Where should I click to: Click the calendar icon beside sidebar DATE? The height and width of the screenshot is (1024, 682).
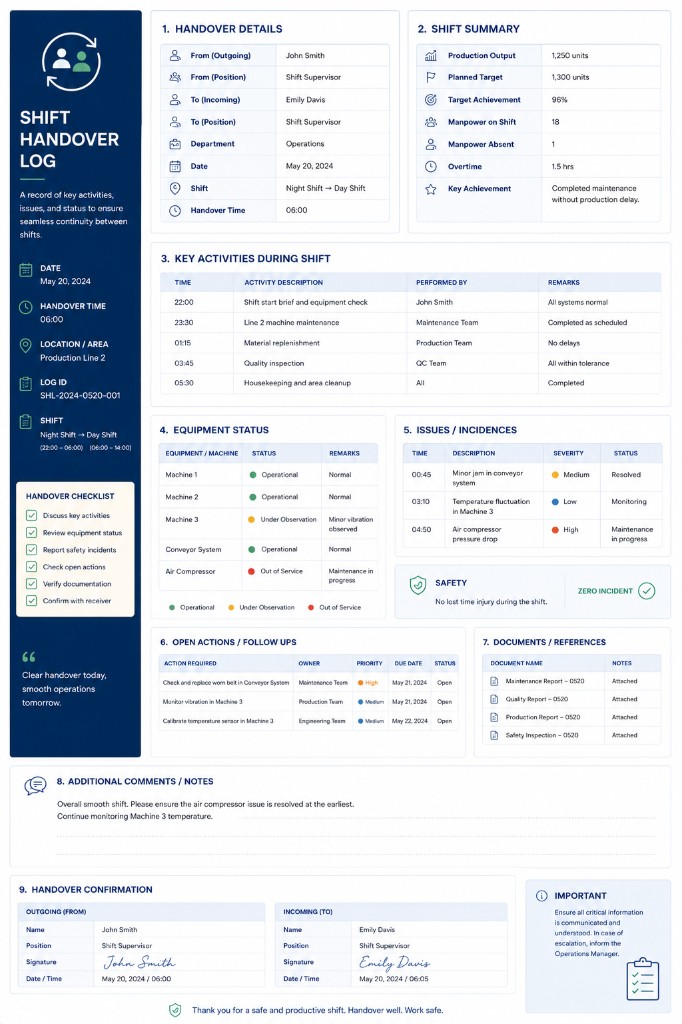[x=25, y=270]
